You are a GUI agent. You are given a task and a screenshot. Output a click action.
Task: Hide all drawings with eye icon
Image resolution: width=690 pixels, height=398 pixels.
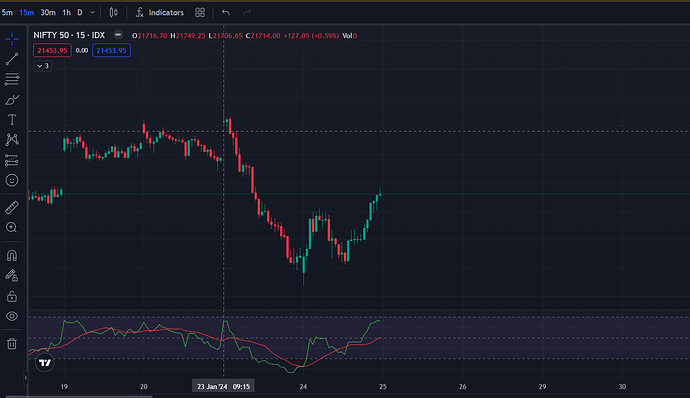click(12, 316)
